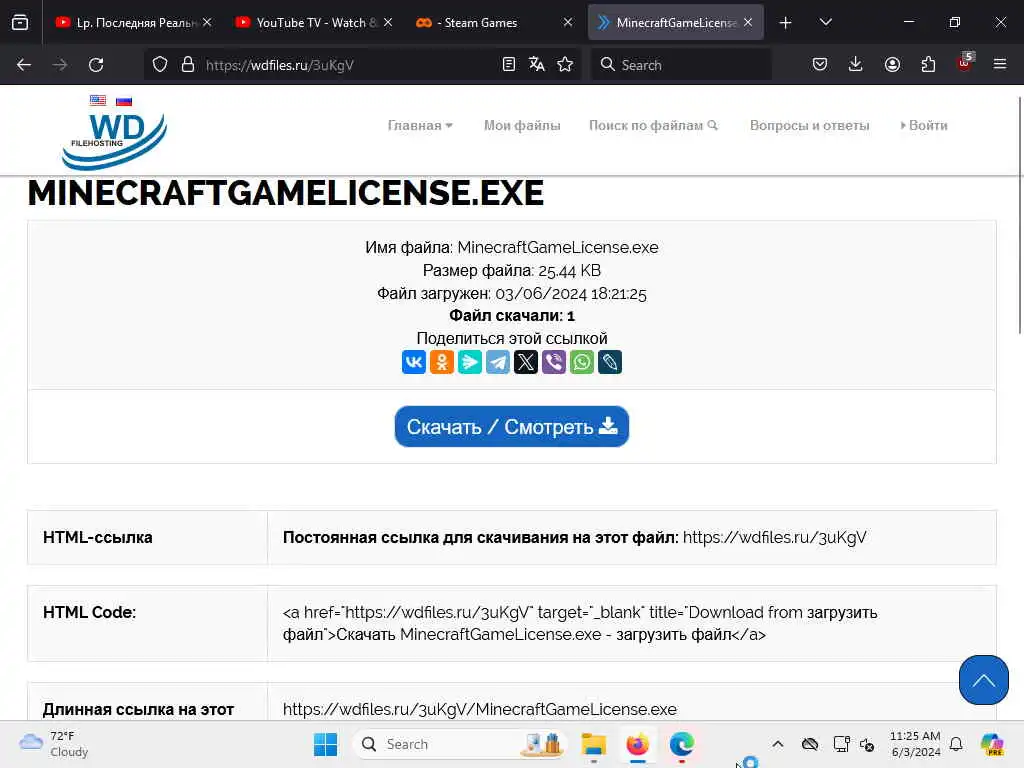Viewport: 1024px width, 768px height.
Task: Expand the Главная dropdown menu
Action: tap(420, 125)
